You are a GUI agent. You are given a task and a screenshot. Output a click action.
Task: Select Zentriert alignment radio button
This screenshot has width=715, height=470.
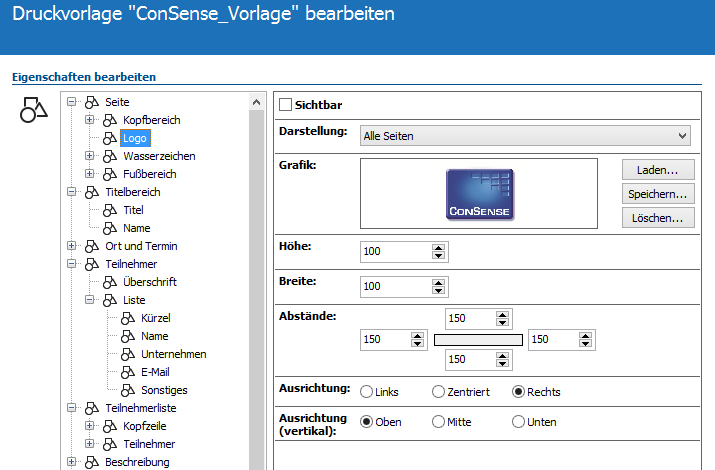point(438,392)
